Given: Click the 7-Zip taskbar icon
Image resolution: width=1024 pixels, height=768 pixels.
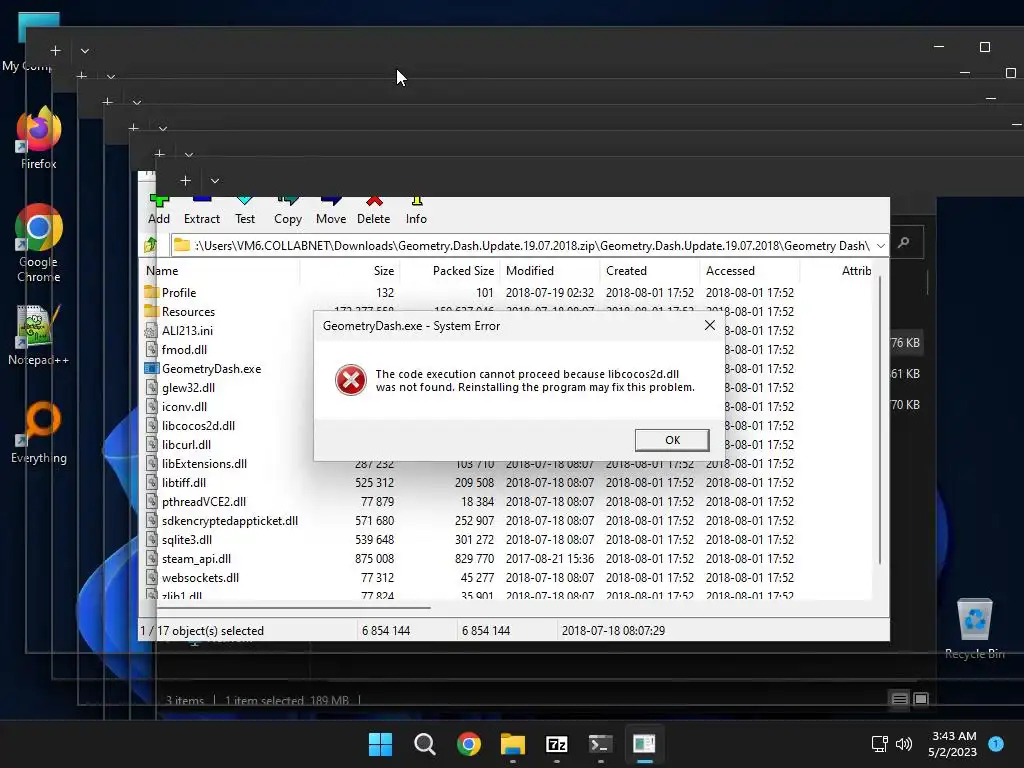Looking at the screenshot, I should 556,744.
